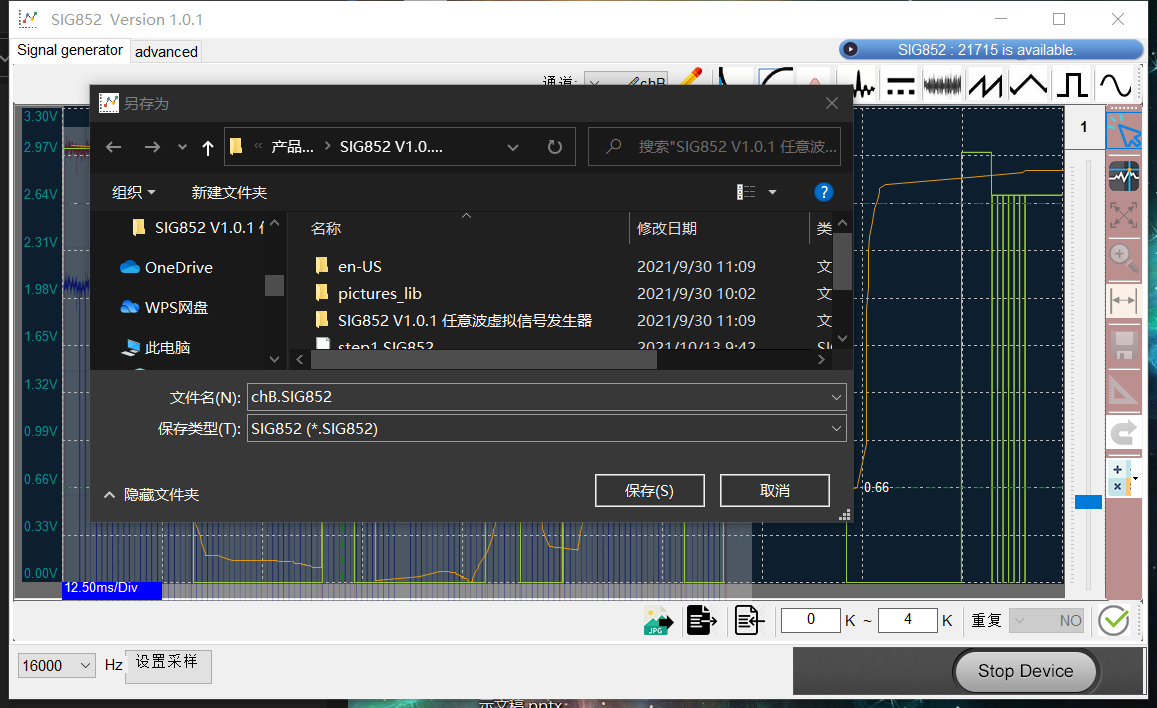Click the file list vertical scrollbar
Screen dimensions: 1157x708
(x=843, y=262)
